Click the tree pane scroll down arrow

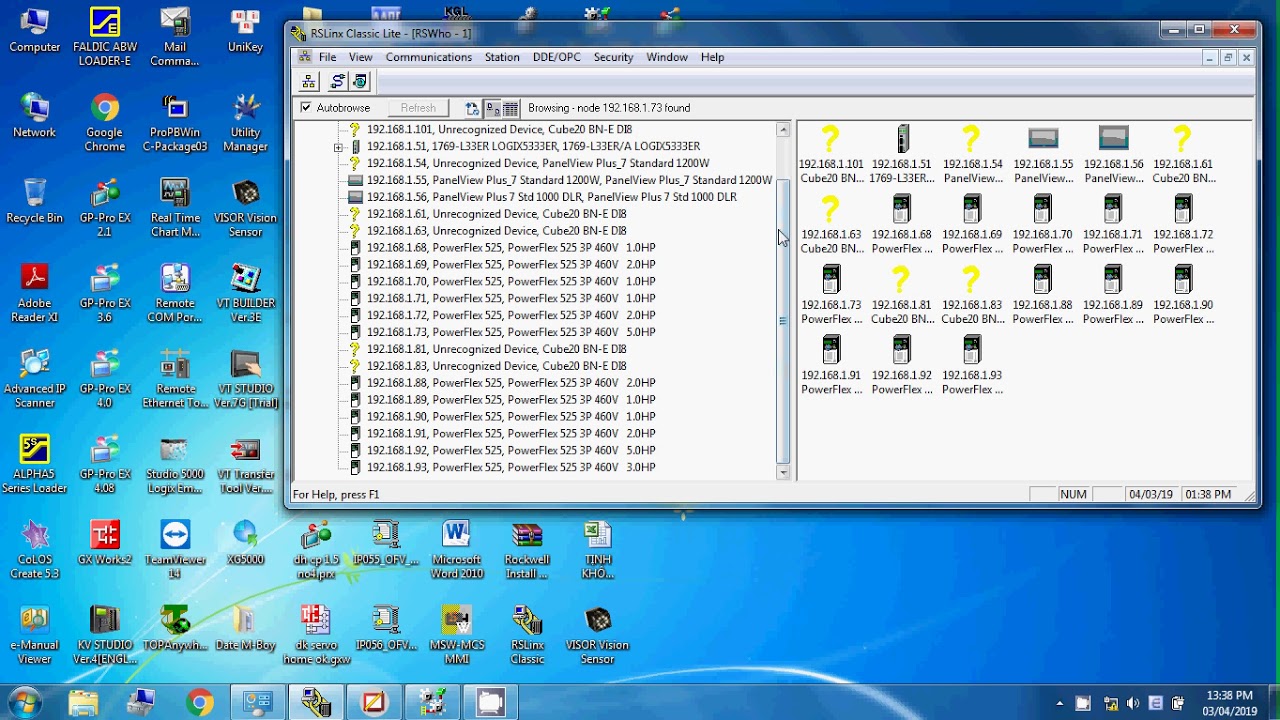pyautogui.click(x=783, y=472)
